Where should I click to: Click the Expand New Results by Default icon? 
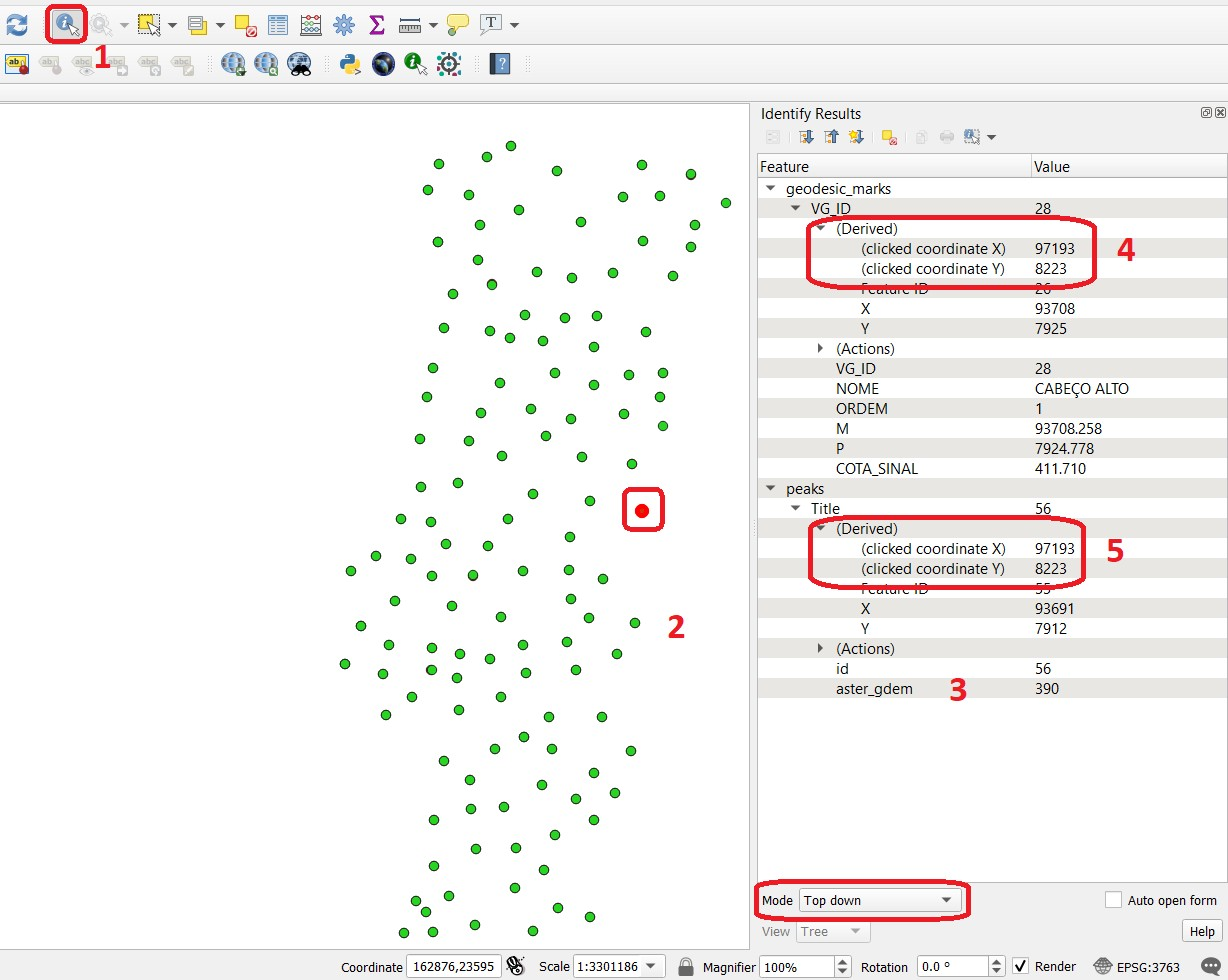pos(856,137)
